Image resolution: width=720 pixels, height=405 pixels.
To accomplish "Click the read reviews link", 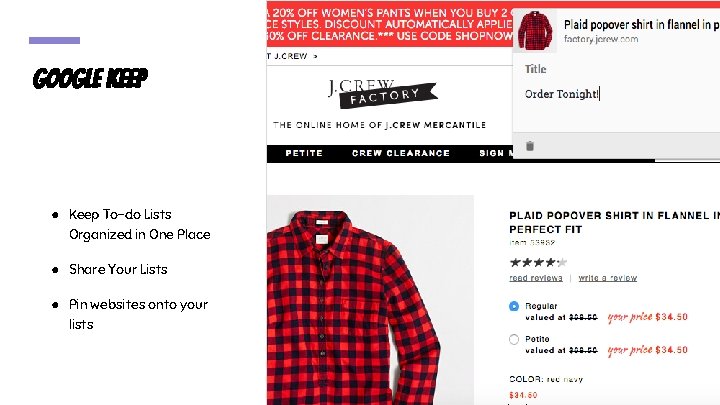I will 536,278.
